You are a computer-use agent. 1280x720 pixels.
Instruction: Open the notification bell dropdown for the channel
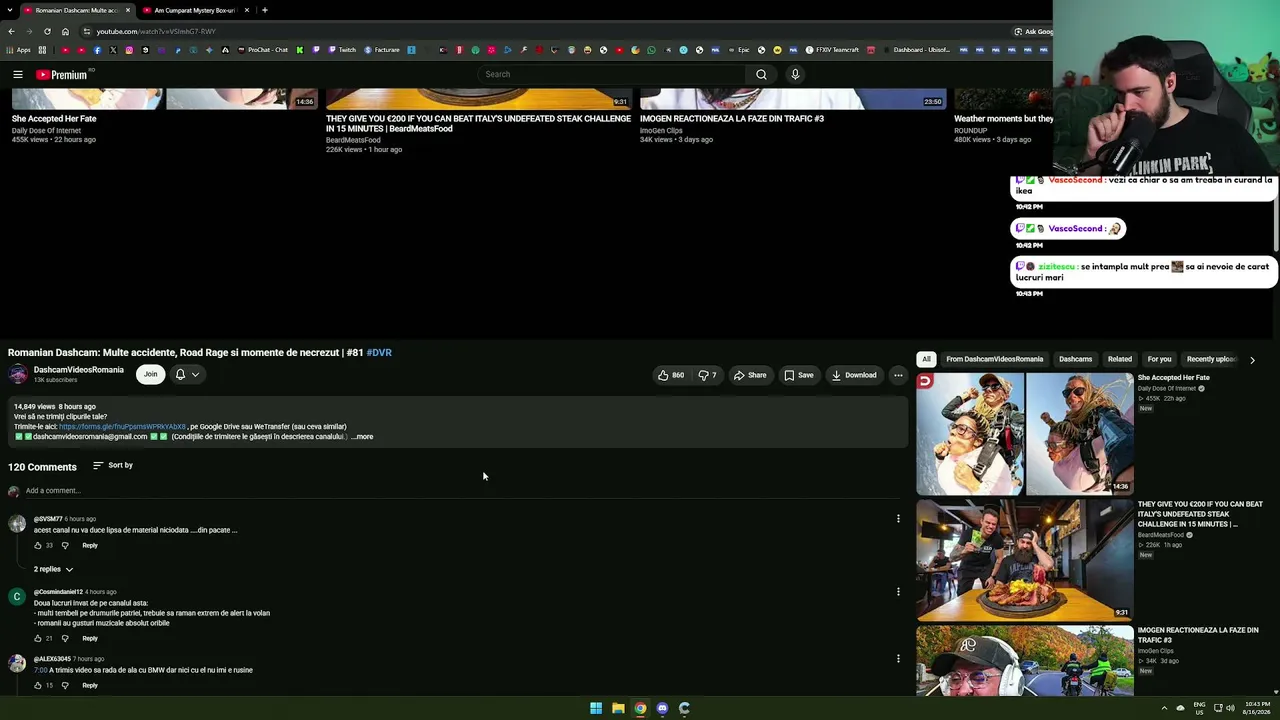pos(187,374)
